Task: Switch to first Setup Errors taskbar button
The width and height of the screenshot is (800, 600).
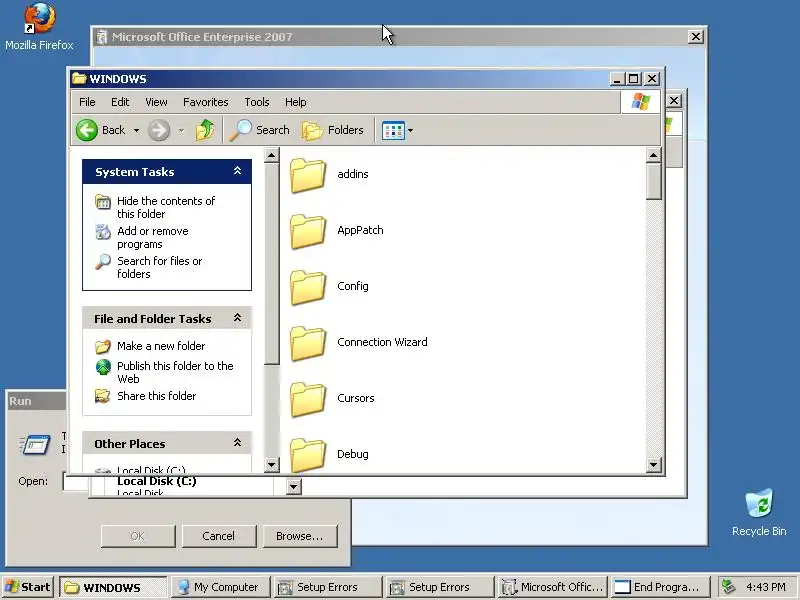Action: (328, 587)
